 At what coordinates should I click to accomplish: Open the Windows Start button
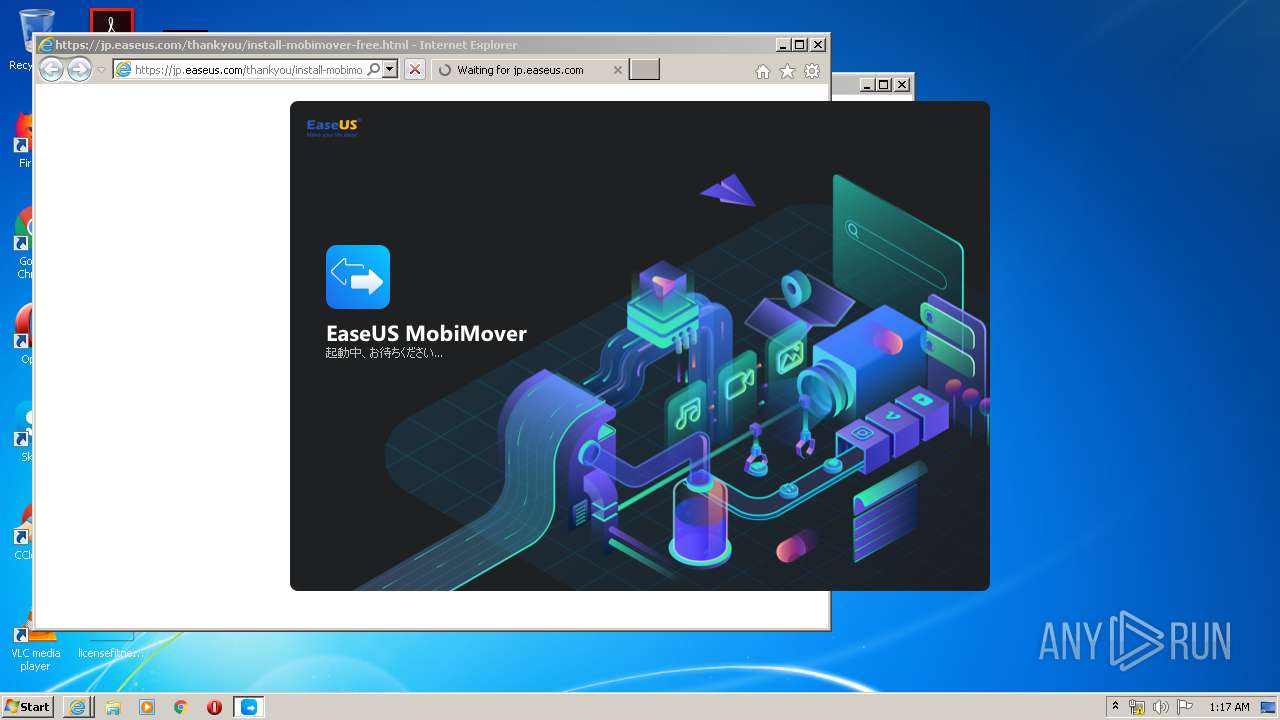point(27,706)
